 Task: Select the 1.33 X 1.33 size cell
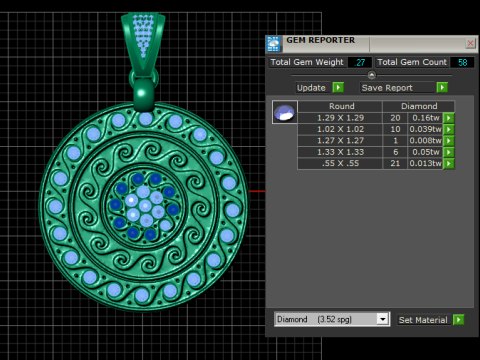click(340, 152)
